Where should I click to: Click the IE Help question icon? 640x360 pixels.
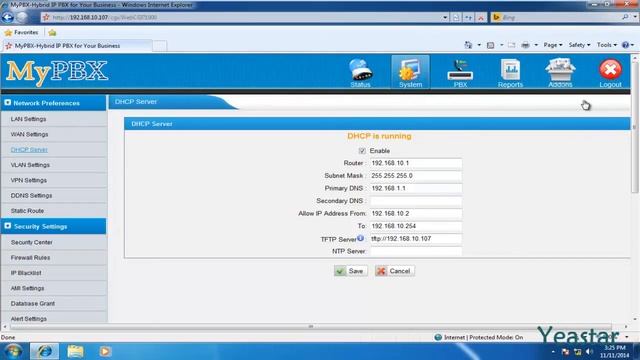pos(625,45)
